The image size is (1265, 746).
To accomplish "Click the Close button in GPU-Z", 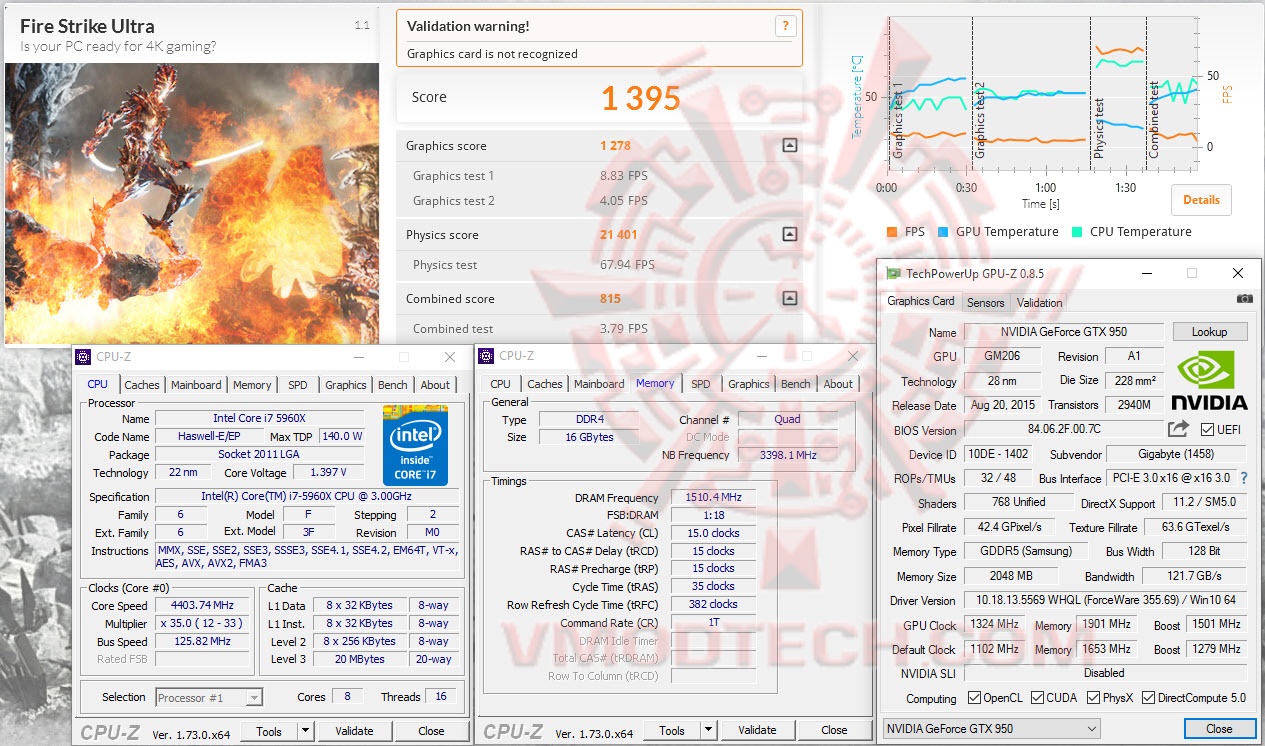I will 1219,729.
